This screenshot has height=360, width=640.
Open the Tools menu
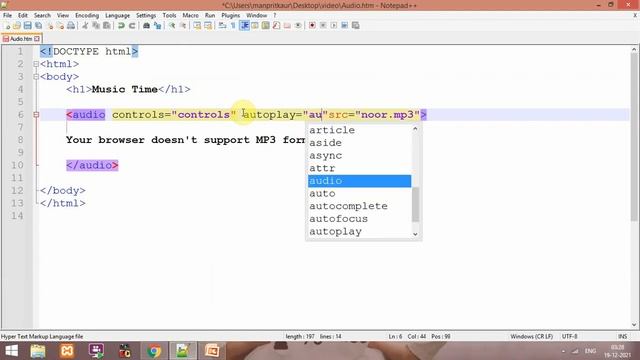(169, 16)
